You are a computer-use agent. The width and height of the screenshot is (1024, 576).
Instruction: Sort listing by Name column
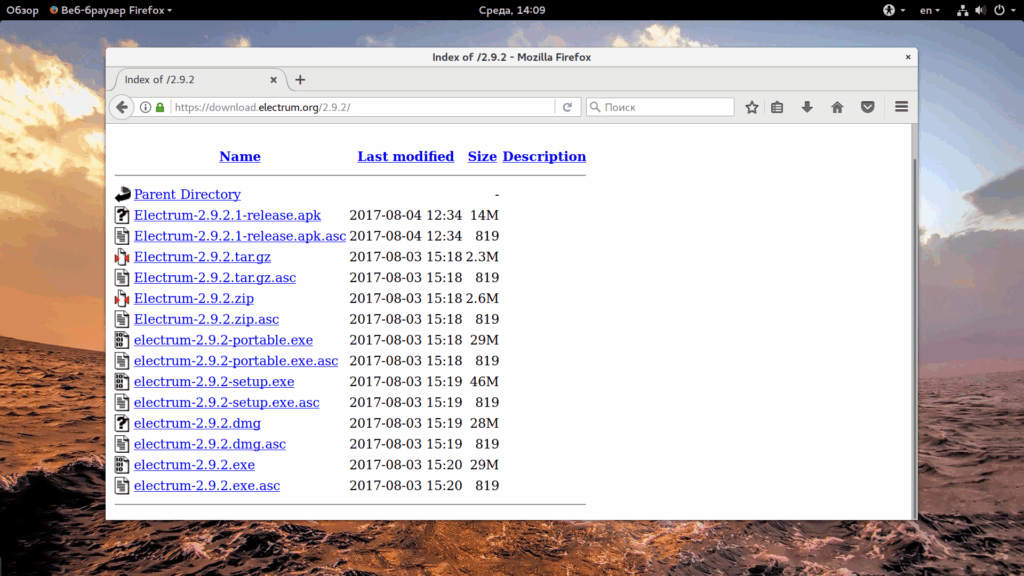[240, 156]
